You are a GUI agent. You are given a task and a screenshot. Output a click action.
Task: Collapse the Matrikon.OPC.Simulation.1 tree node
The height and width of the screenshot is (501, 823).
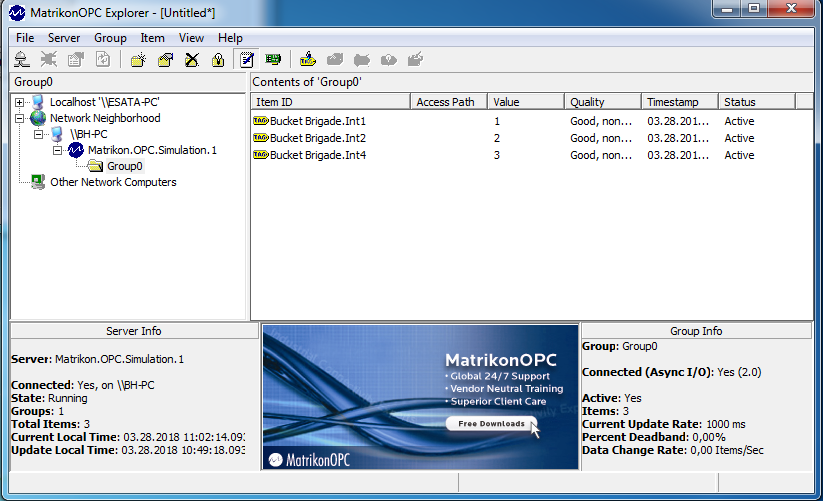[57, 151]
